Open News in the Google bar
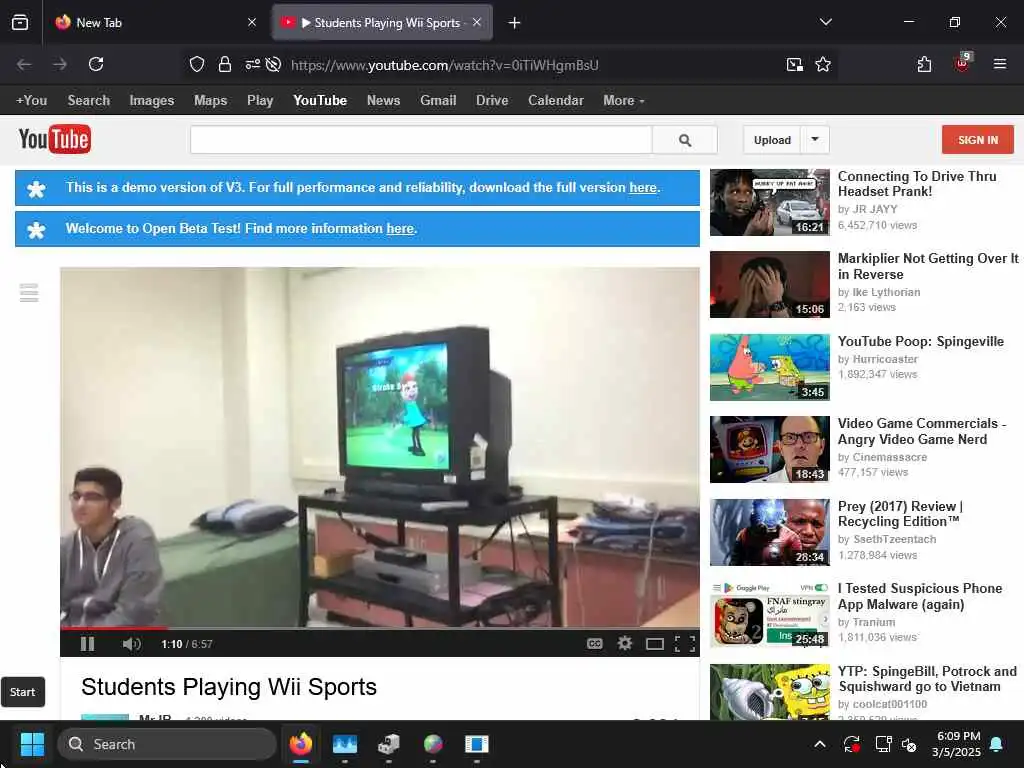This screenshot has width=1024, height=768. click(x=383, y=101)
